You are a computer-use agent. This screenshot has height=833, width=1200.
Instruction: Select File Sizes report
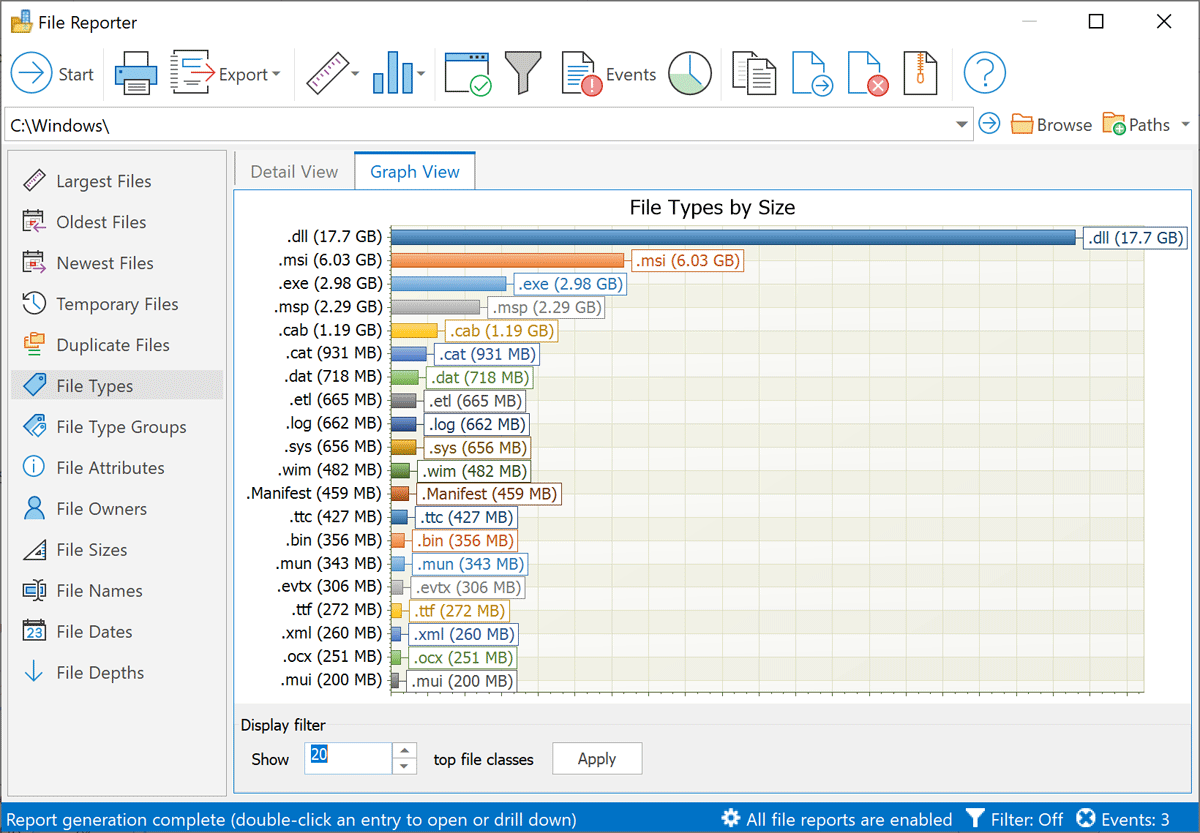coord(116,550)
